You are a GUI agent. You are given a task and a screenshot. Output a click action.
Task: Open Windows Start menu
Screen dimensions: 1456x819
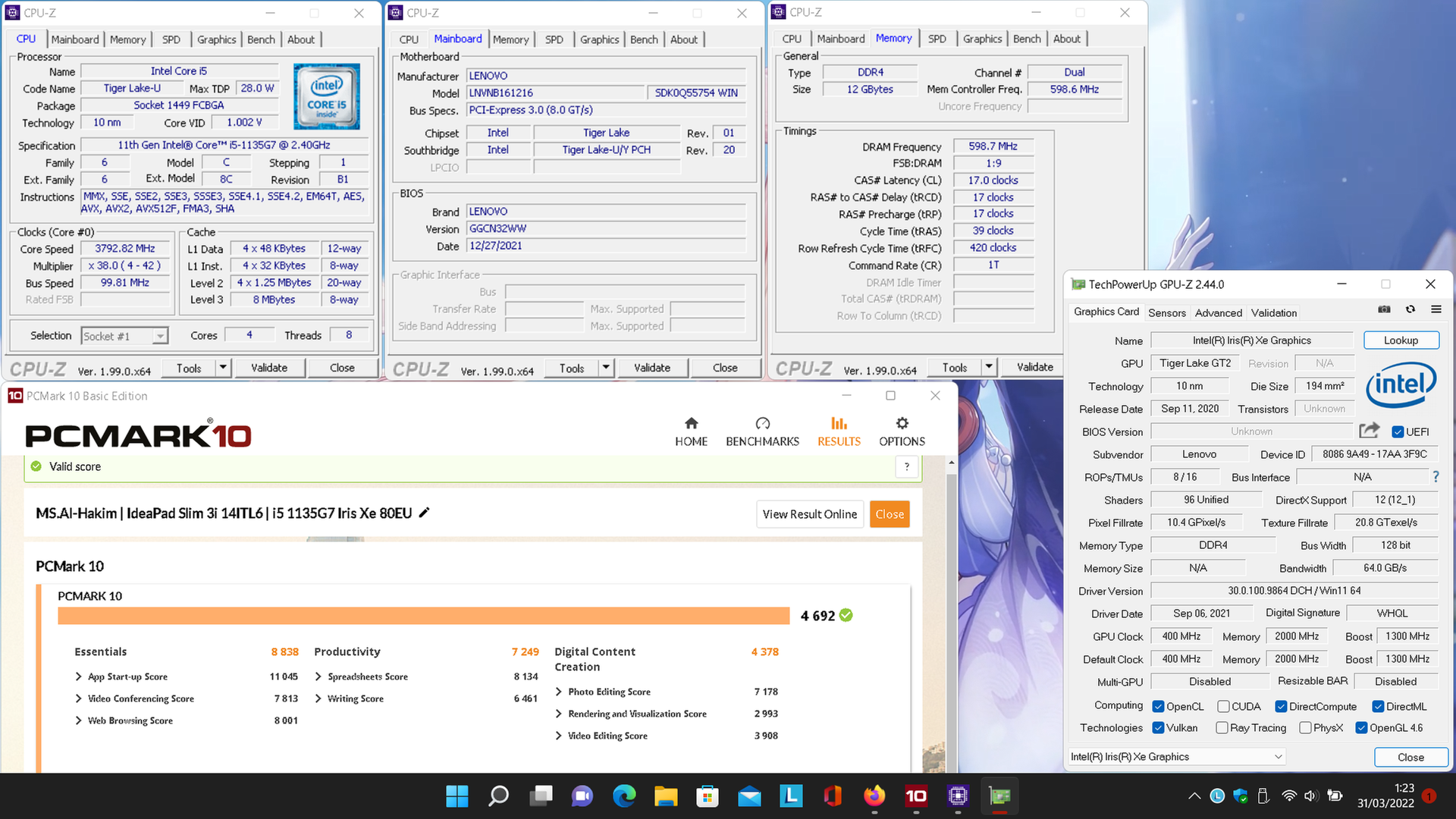(x=457, y=795)
